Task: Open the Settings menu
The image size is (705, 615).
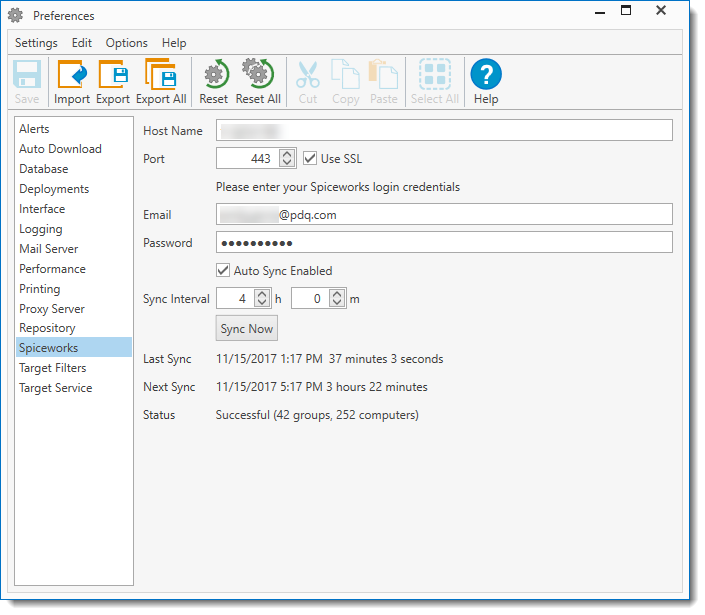Action: [x=36, y=43]
